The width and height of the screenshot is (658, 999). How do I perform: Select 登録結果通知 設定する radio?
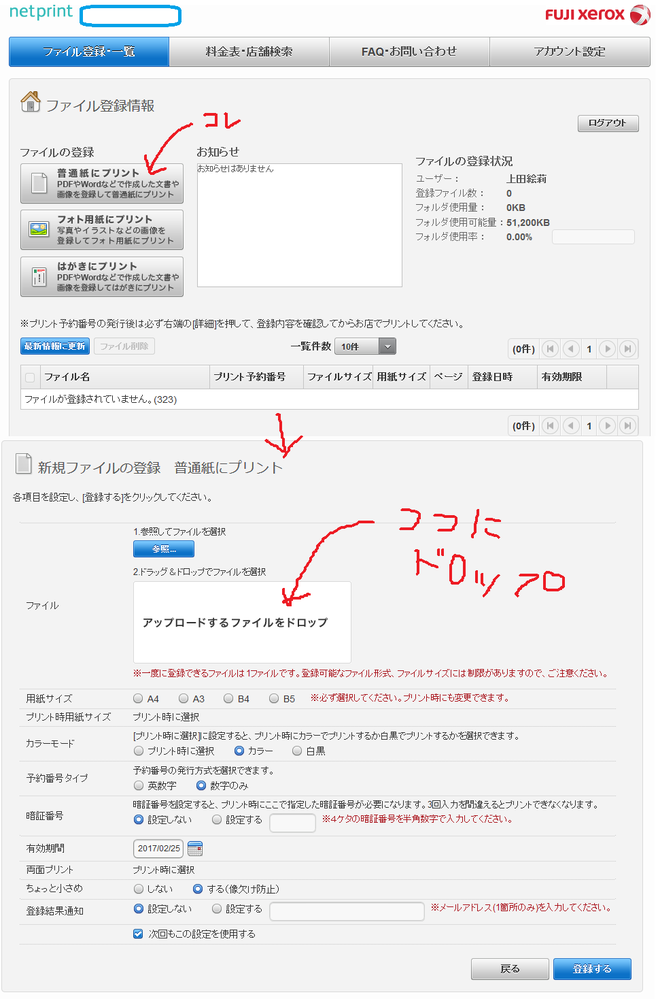pyautogui.click(x=217, y=909)
